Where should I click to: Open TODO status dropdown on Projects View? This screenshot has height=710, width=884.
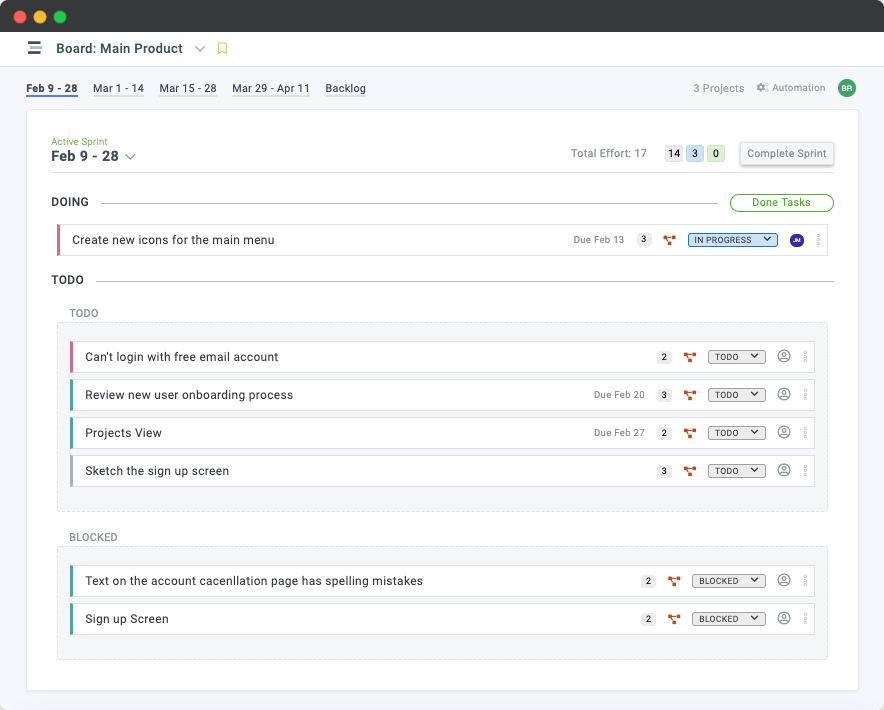[x=736, y=433]
